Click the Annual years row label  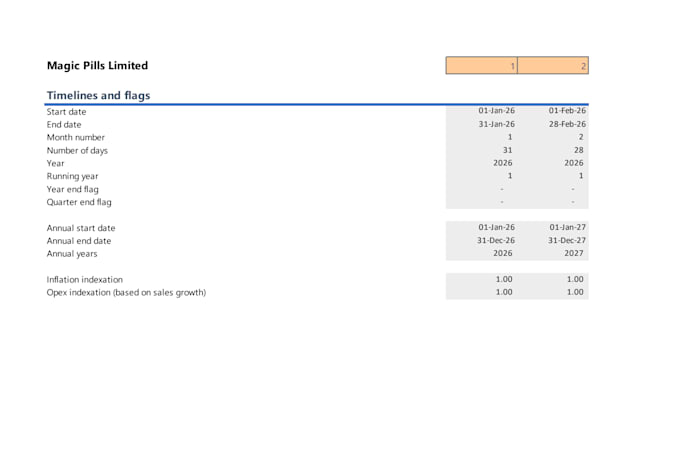tap(72, 254)
